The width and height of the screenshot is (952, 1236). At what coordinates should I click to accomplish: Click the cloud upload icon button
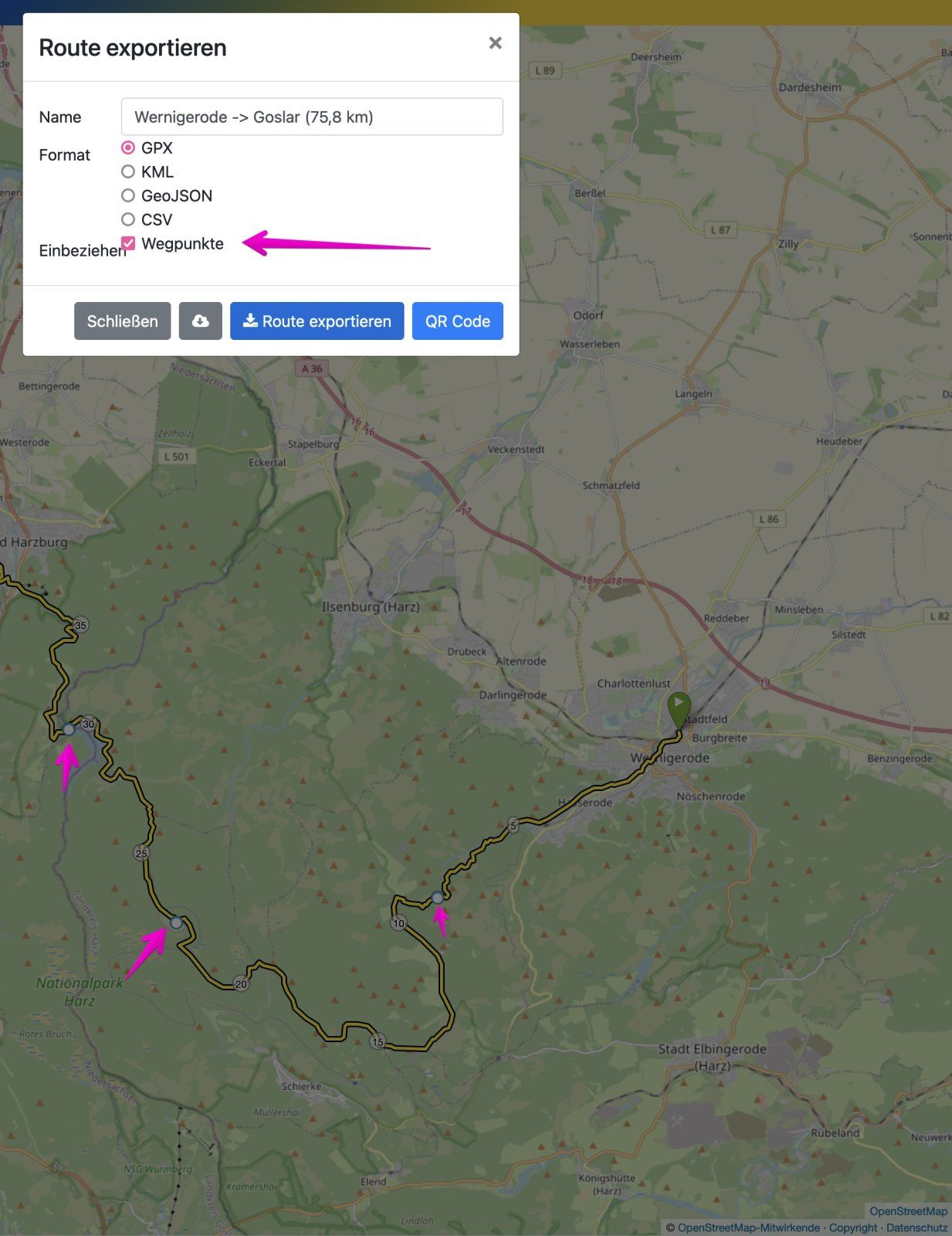(x=200, y=321)
